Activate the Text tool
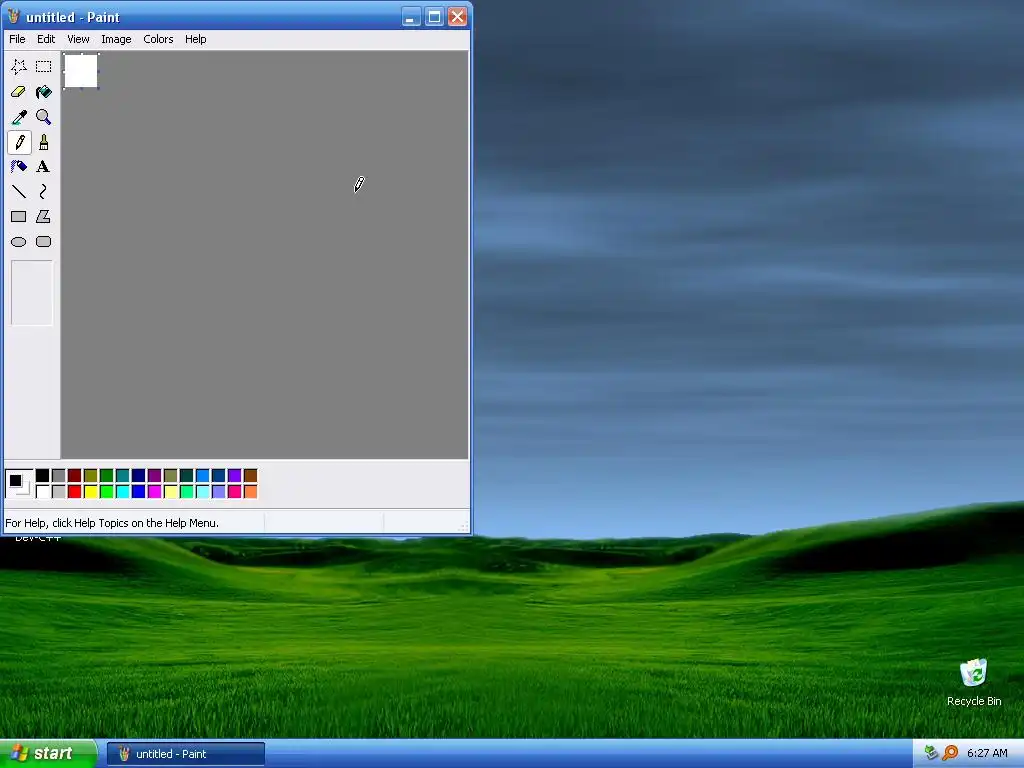 (43, 167)
